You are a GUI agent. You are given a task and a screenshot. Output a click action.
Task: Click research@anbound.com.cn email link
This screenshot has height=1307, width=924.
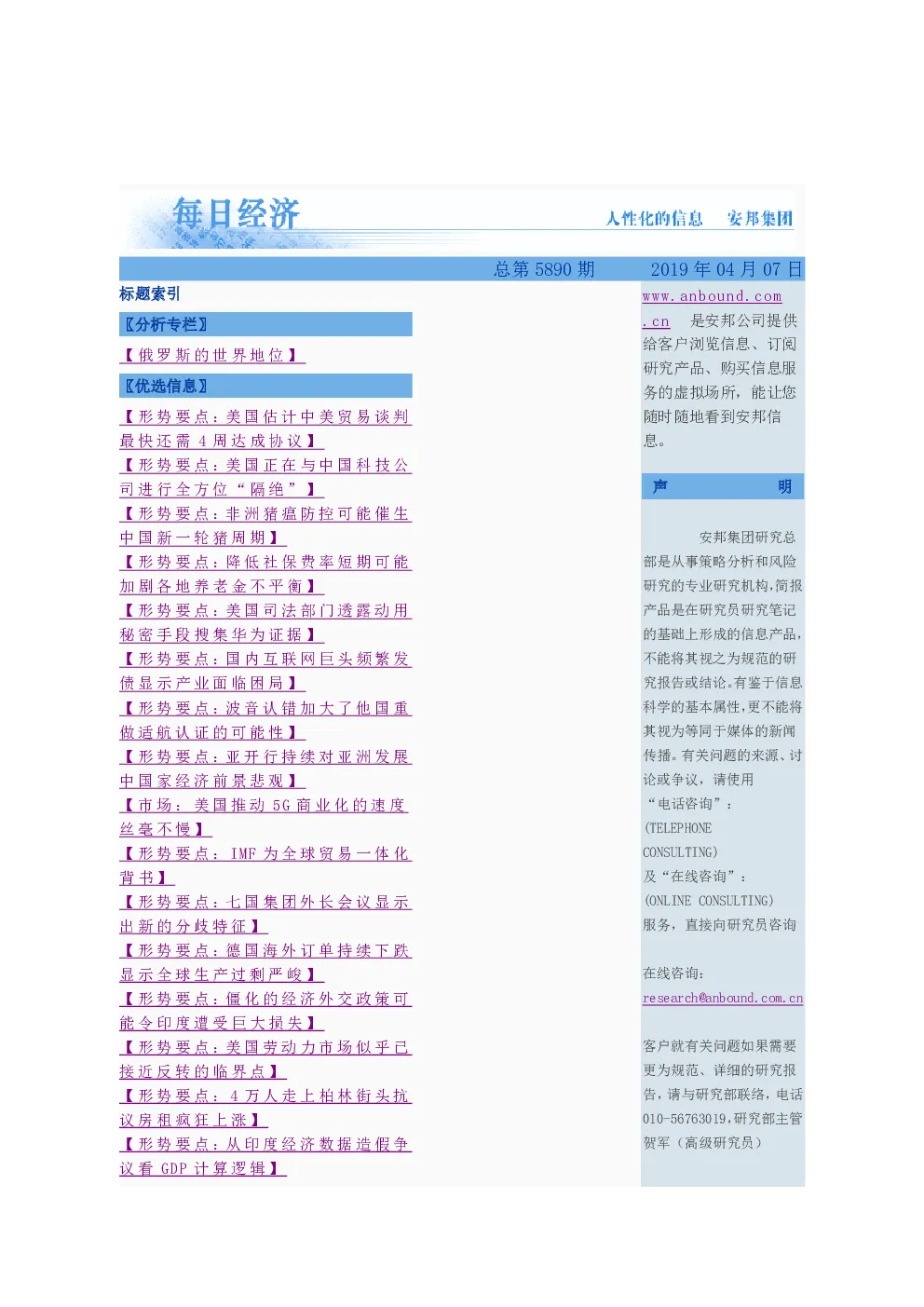[723, 998]
